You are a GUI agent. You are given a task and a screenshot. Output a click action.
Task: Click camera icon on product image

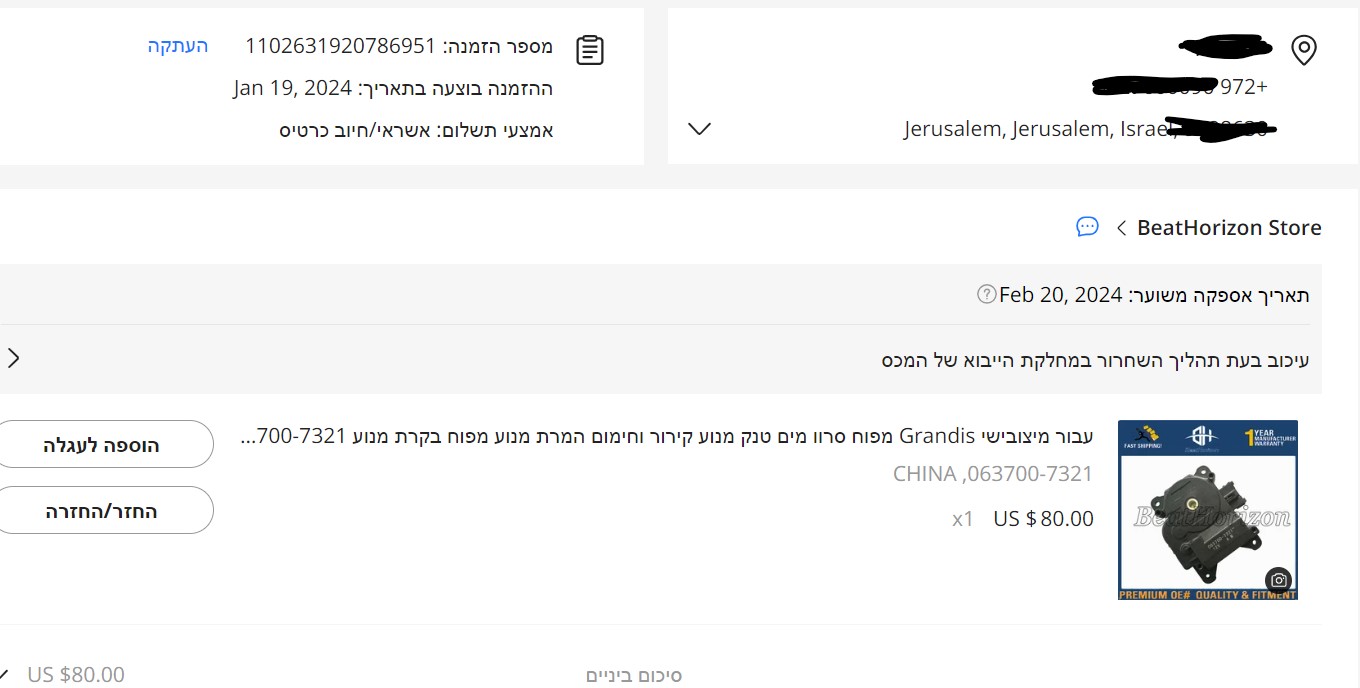(1278, 580)
